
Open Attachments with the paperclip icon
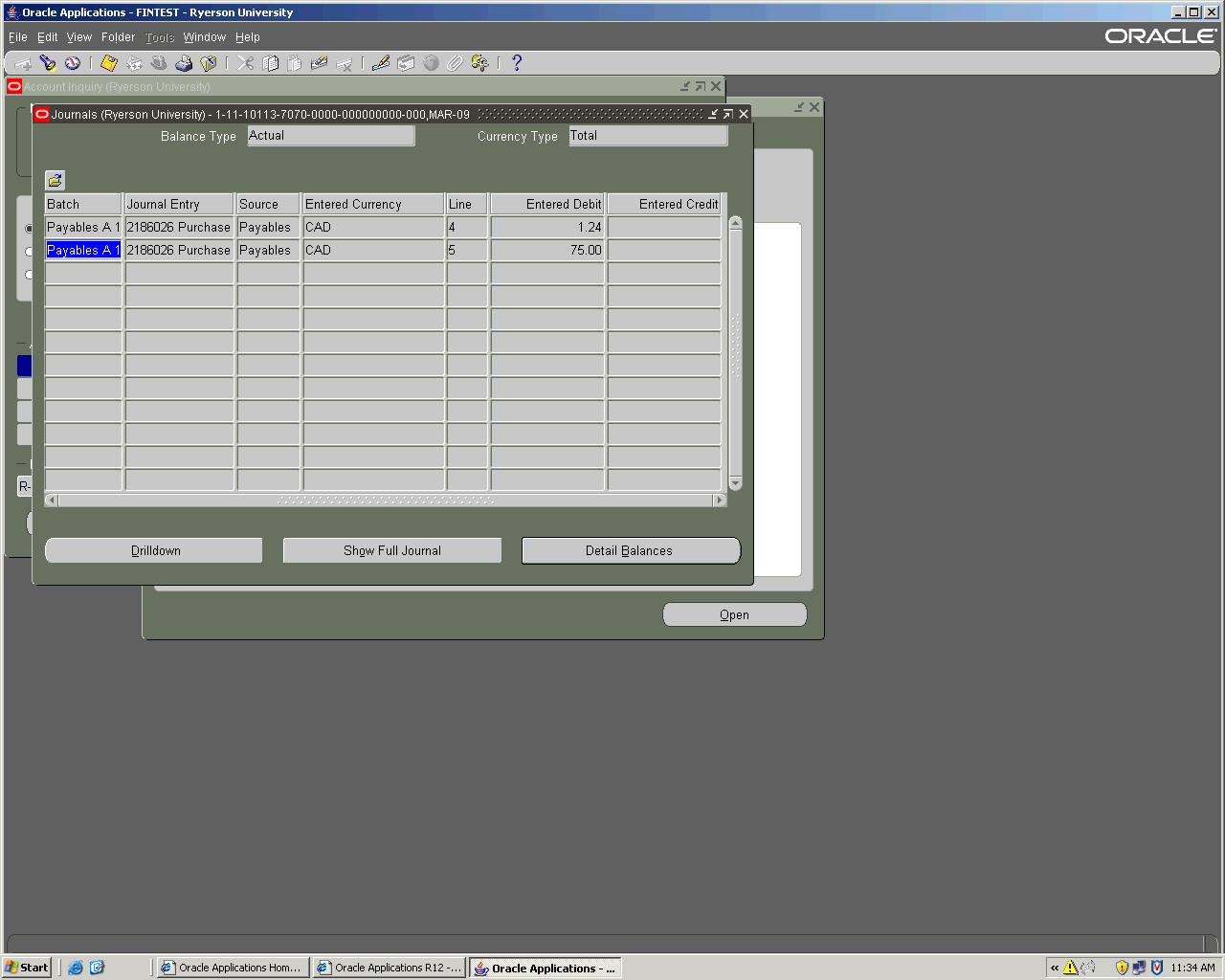(455, 63)
